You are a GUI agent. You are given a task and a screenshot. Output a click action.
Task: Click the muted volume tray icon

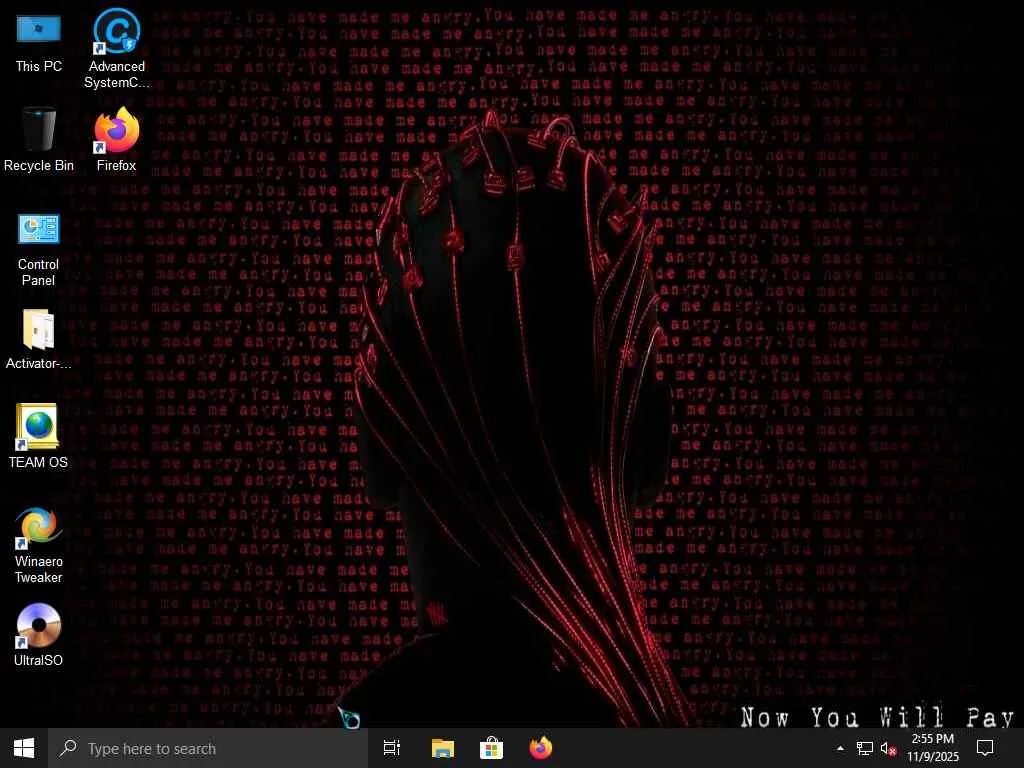point(888,748)
